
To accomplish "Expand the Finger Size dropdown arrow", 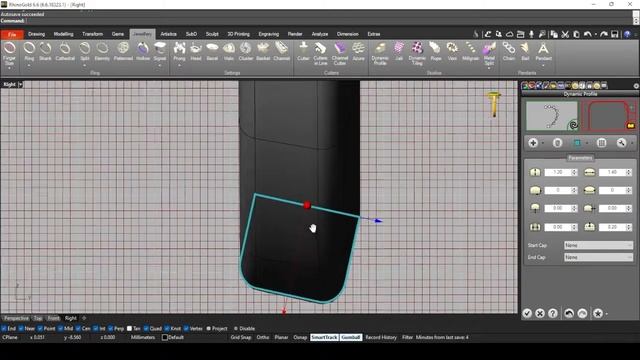I will [9, 68].
